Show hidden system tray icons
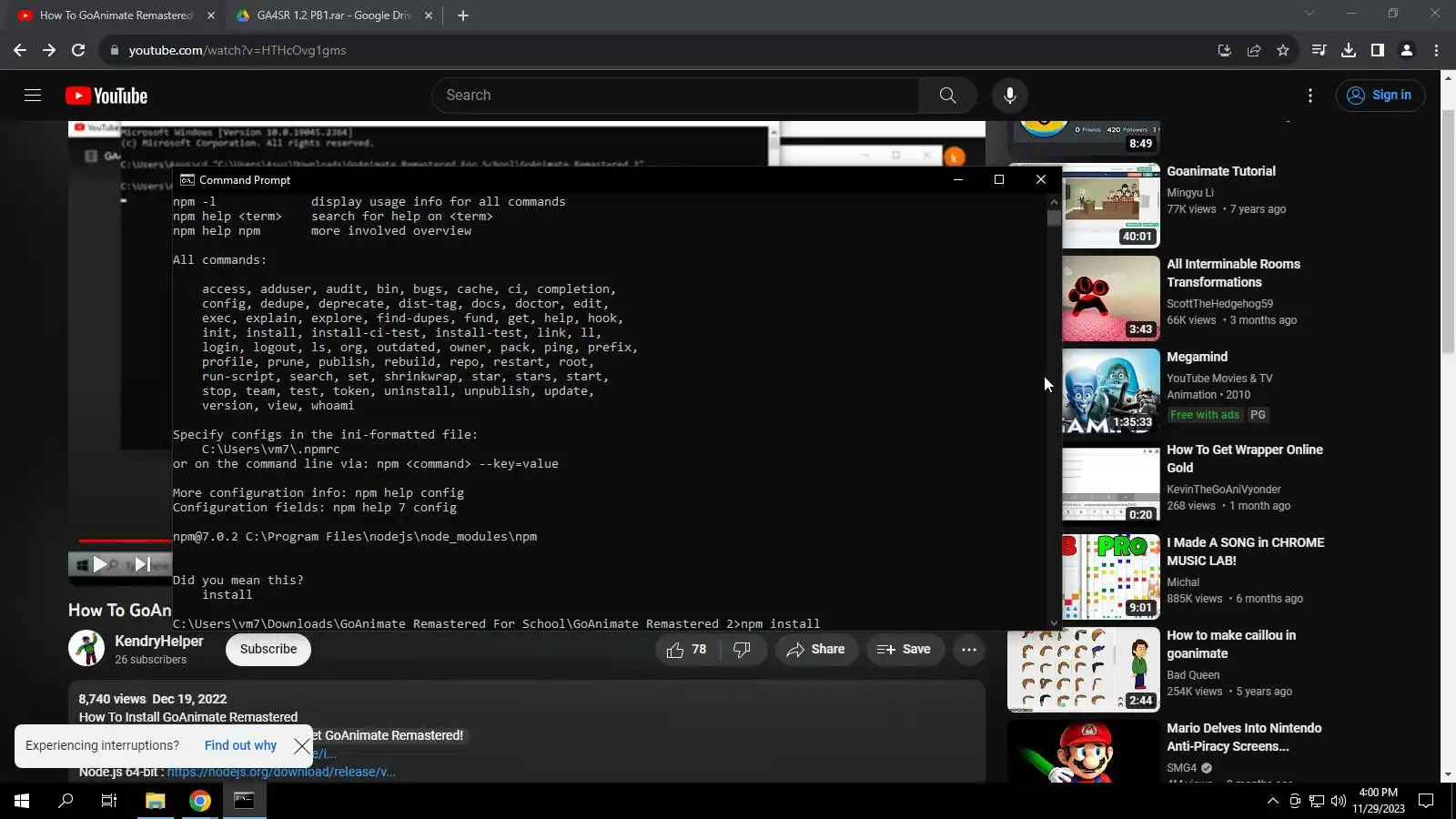Screen dimensions: 1456x819 1272,801
